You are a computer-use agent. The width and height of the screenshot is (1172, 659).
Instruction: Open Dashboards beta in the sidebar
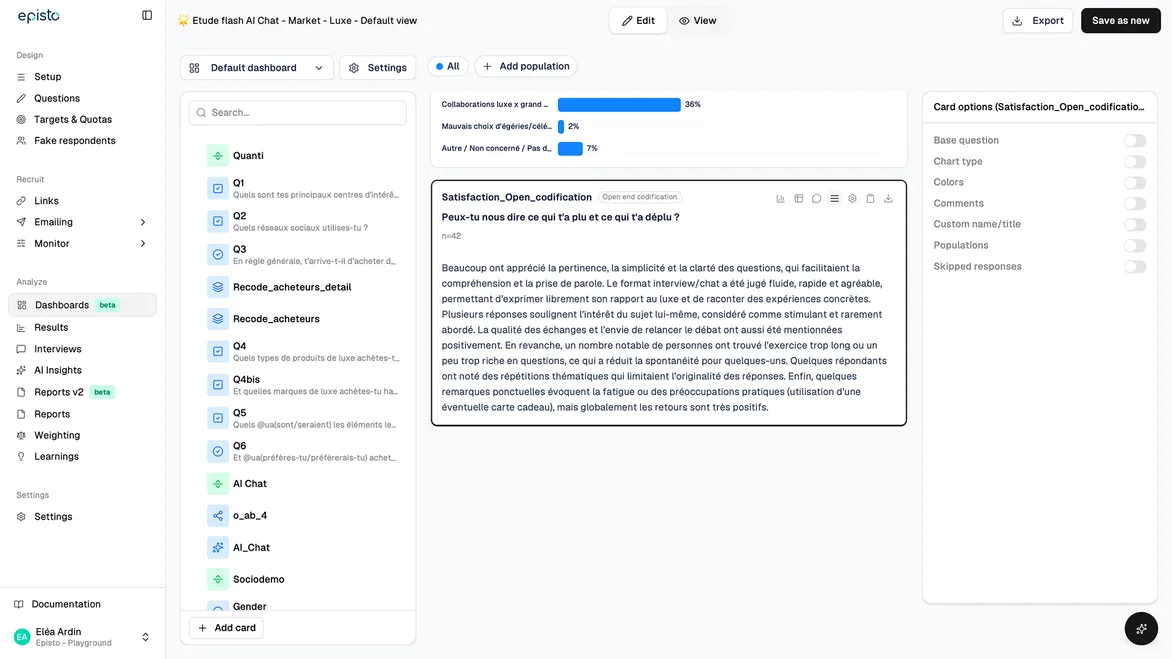(82, 305)
